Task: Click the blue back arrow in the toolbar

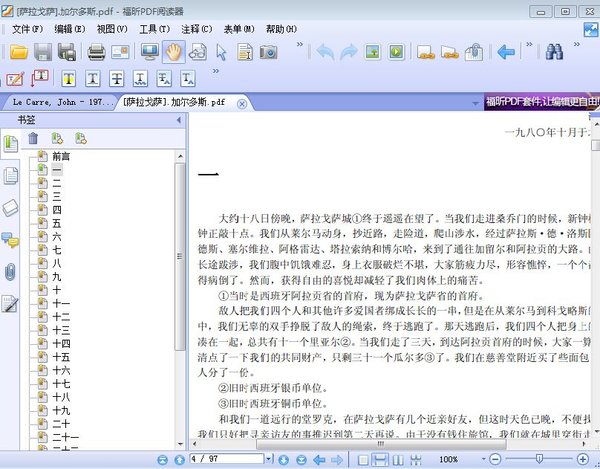Action: tap(506, 52)
